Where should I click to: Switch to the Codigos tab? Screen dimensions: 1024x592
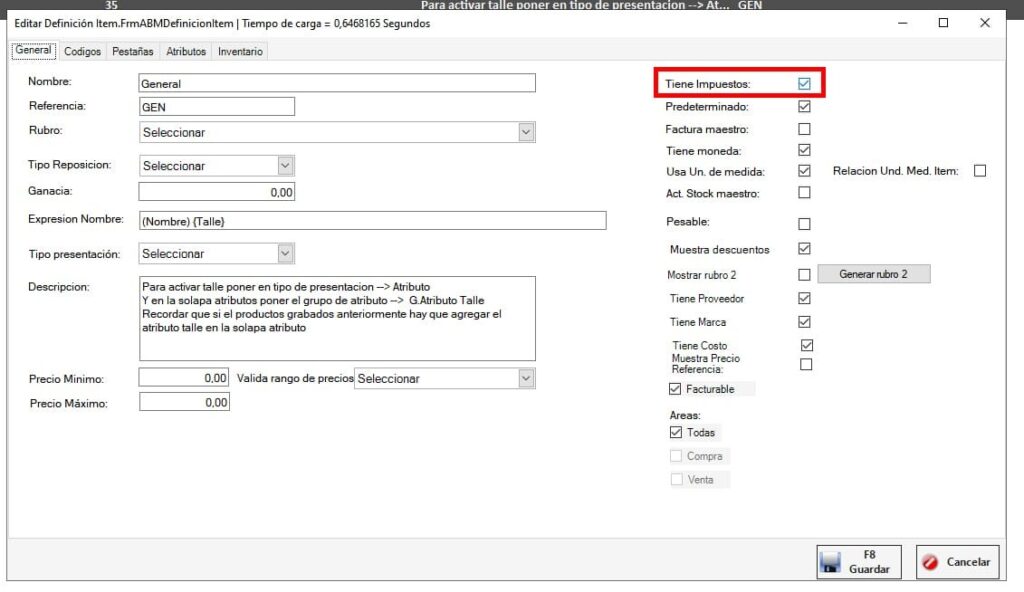click(x=83, y=51)
